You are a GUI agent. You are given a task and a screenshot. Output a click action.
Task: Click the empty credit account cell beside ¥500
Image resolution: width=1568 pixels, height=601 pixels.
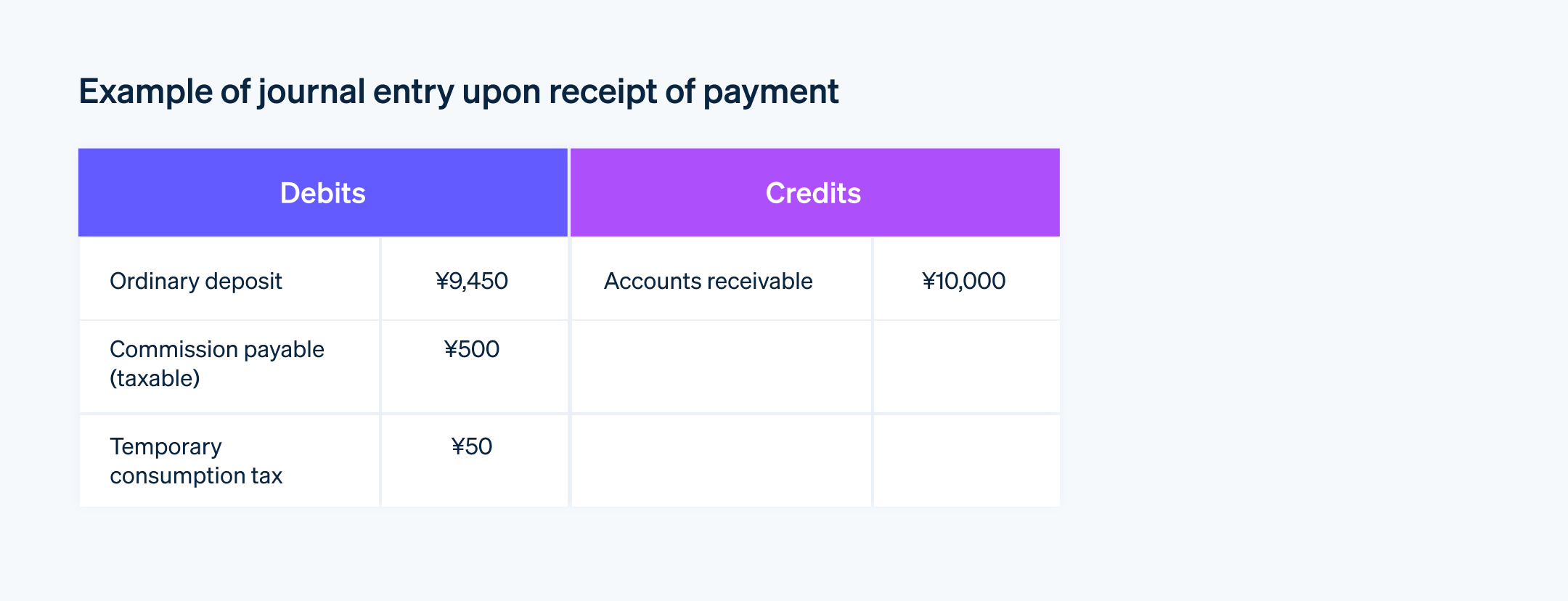click(x=721, y=367)
